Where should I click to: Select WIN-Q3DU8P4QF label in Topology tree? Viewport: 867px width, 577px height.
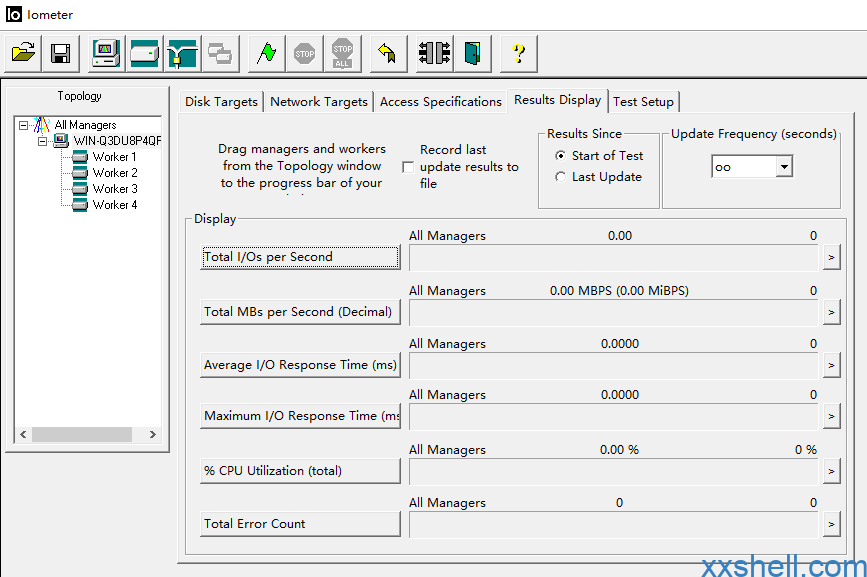tap(117, 141)
